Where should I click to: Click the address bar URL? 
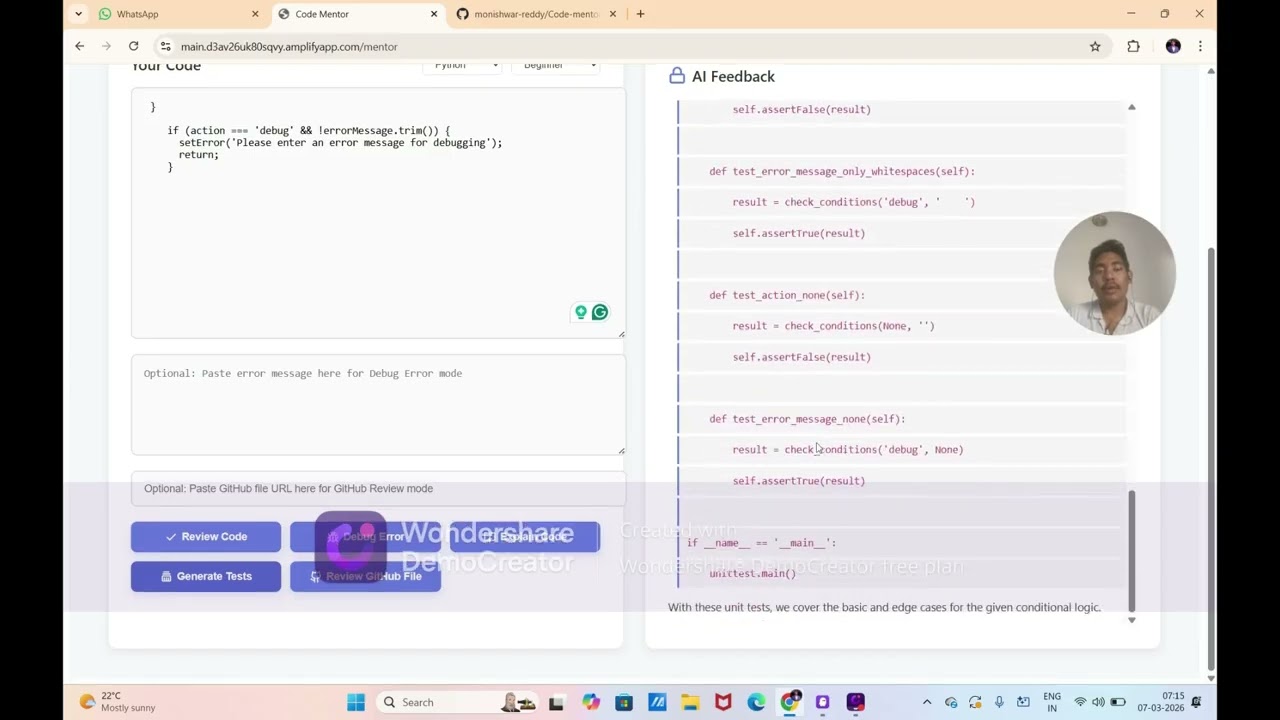pos(289,46)
